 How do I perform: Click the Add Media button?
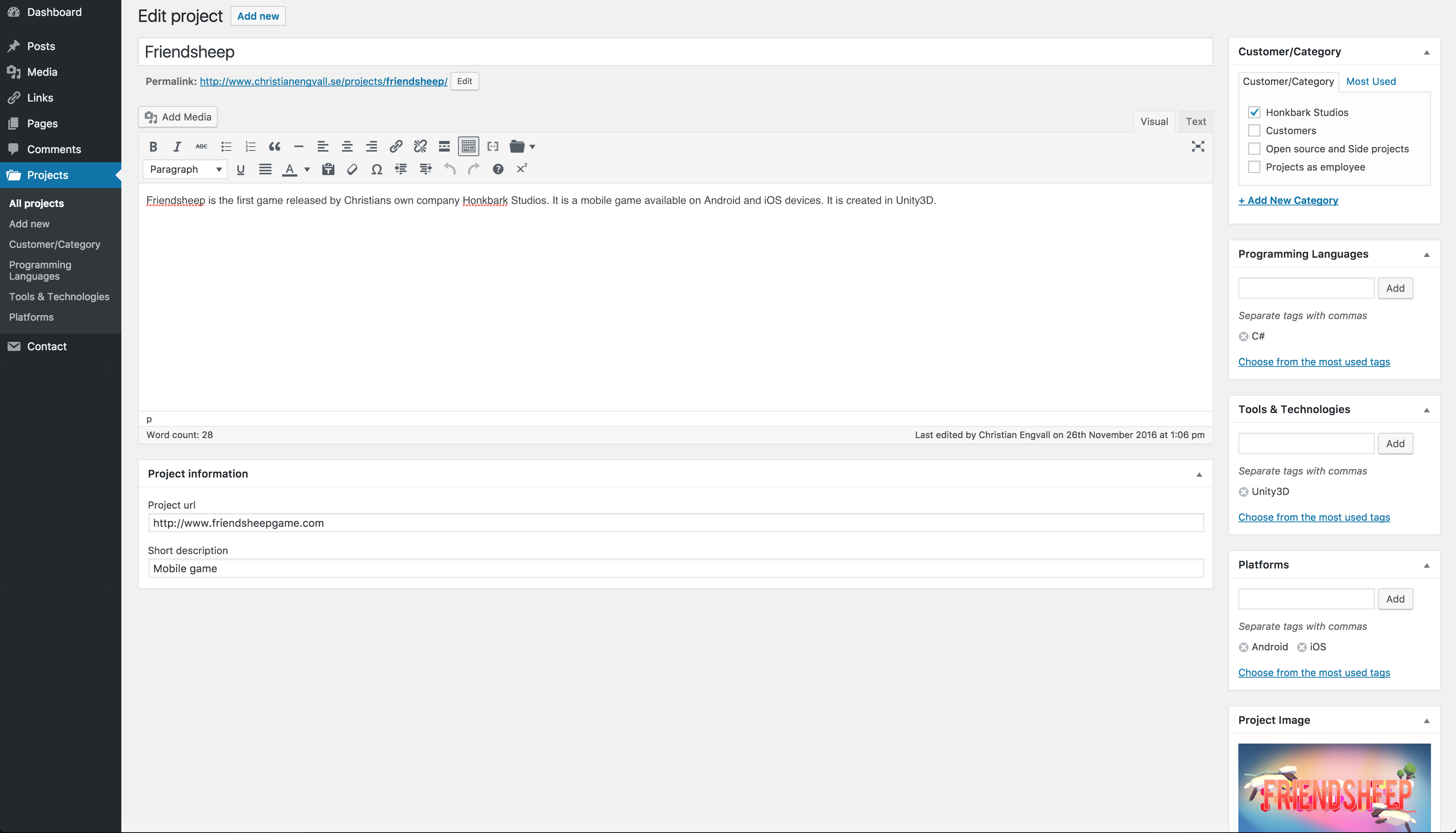(178, 117)
